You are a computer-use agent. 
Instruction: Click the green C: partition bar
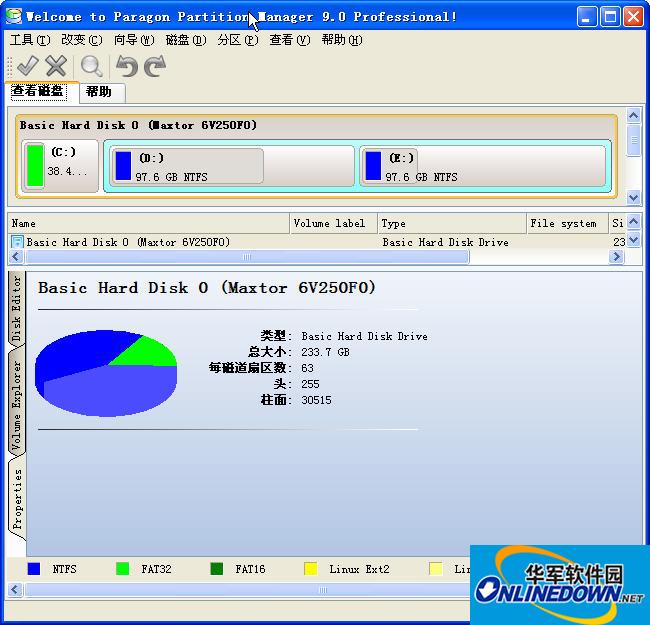35,166
